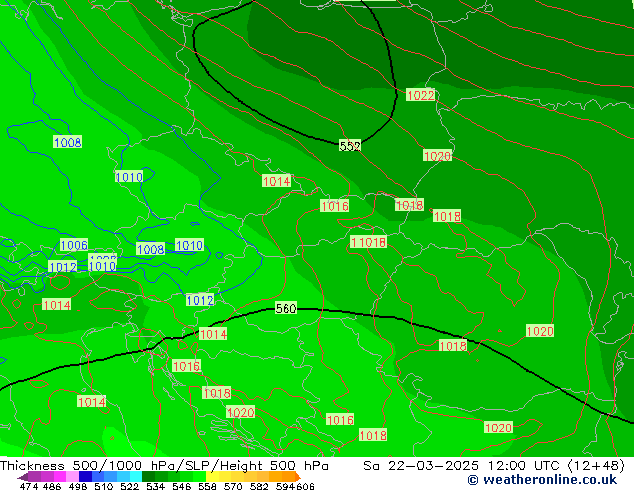Click the 'Sa 22-03-2025 12:00 UTC (12+48)' timestamp
Image resolution: width=634 pixels, height=490 pixels.
pyautogui.click(x=494, y=466)
